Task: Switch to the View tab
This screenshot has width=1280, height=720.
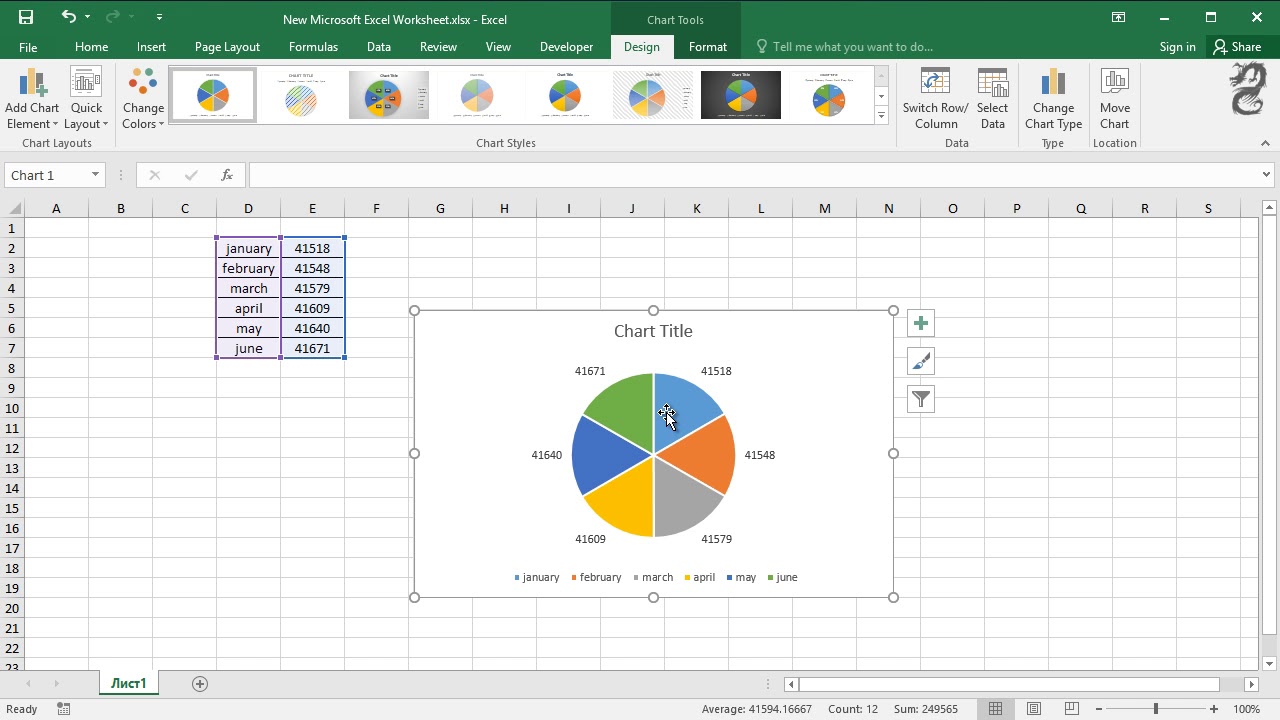Action: click(x=498, y=47)
